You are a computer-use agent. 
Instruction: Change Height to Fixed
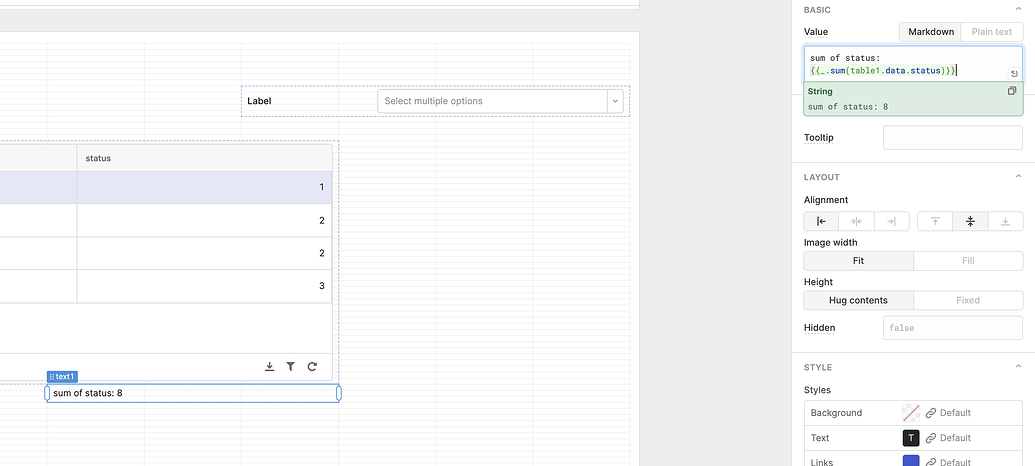coord(967,300)
